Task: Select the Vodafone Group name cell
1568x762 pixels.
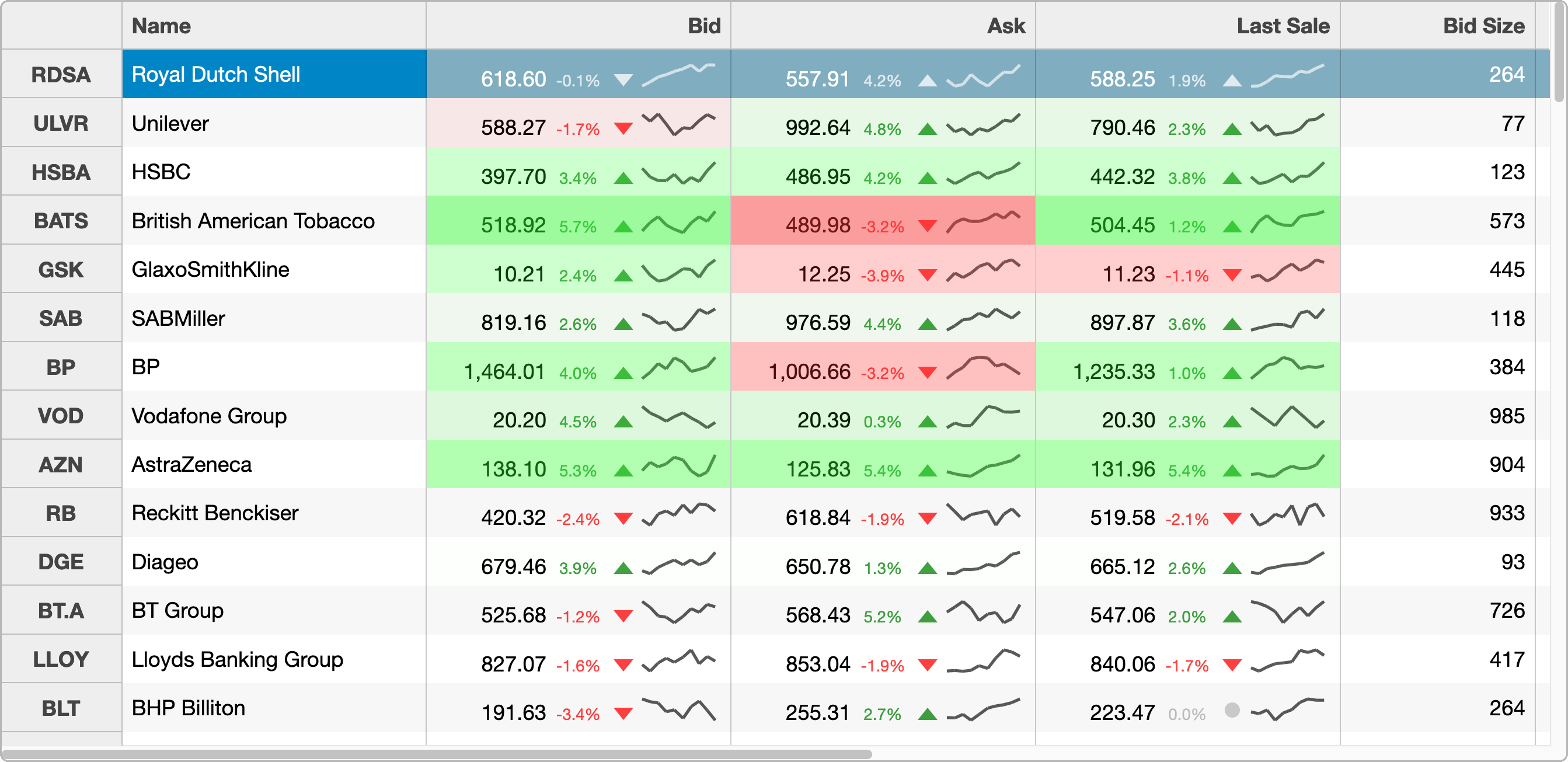Action: point(274,416)
